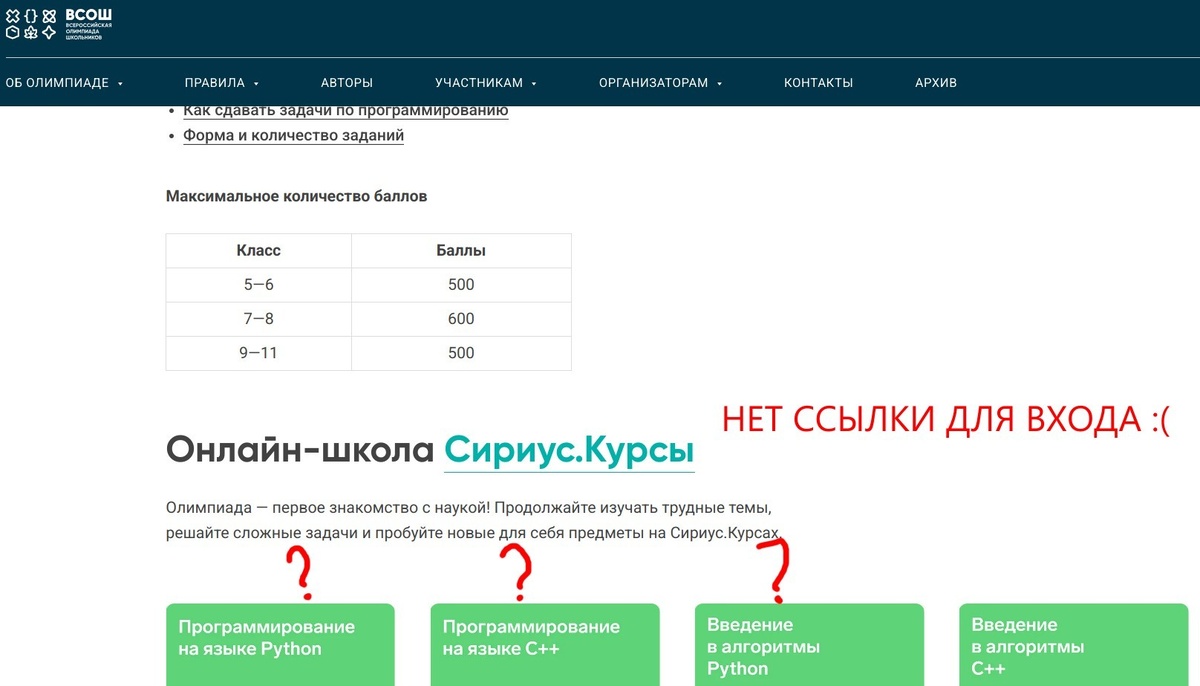Image resolution: width=1200 pixels, height=686 pixels.
Task: Click the curly braces icon in the logo
Action: click(31, 16)
